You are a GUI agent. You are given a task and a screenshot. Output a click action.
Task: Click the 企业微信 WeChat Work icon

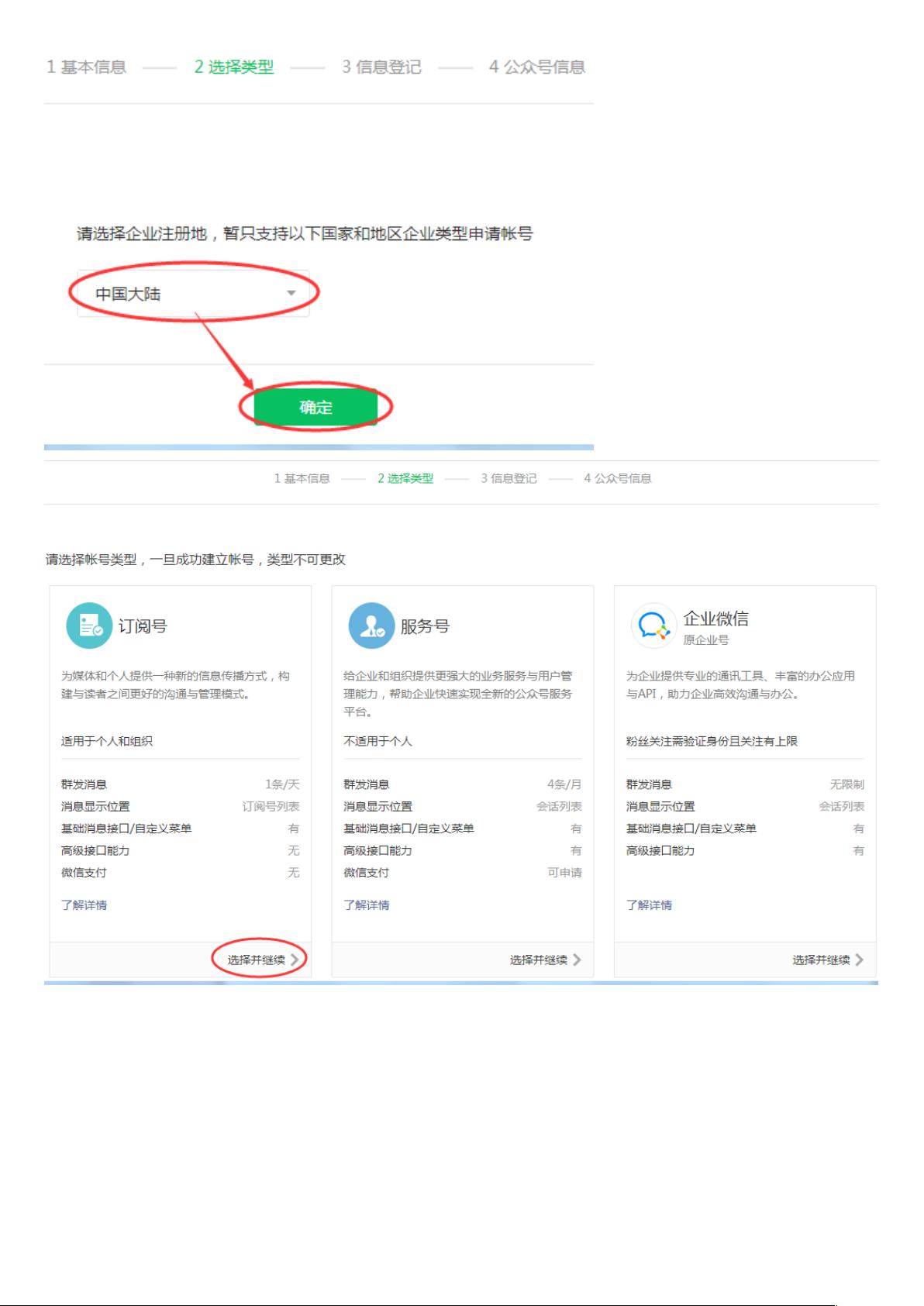(x=653, y=625)
